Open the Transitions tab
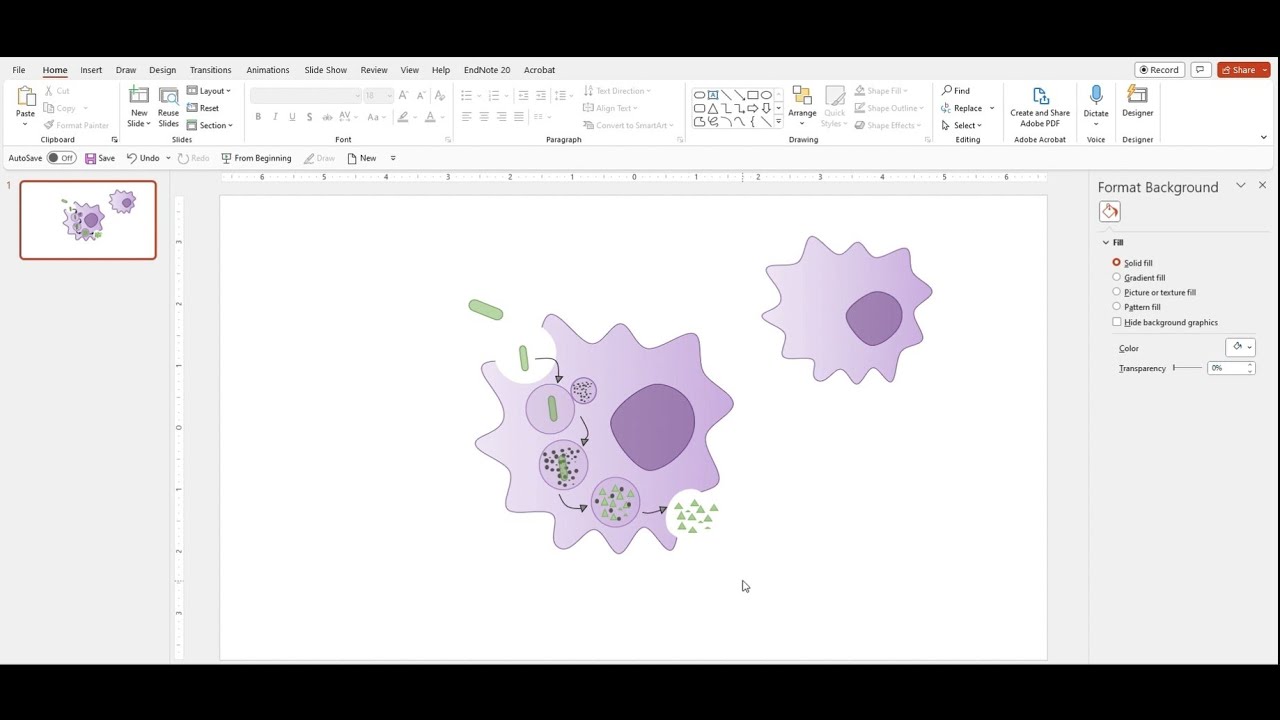Image resolution: width=1280 pixels, height=720 pixels. click(x=210, y=70)
